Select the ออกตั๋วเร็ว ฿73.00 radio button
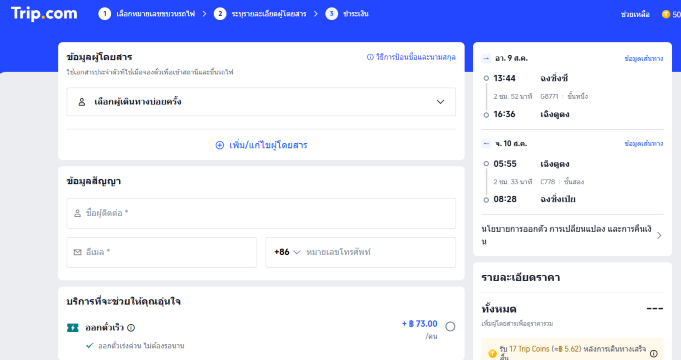 (x=450, y=327)
